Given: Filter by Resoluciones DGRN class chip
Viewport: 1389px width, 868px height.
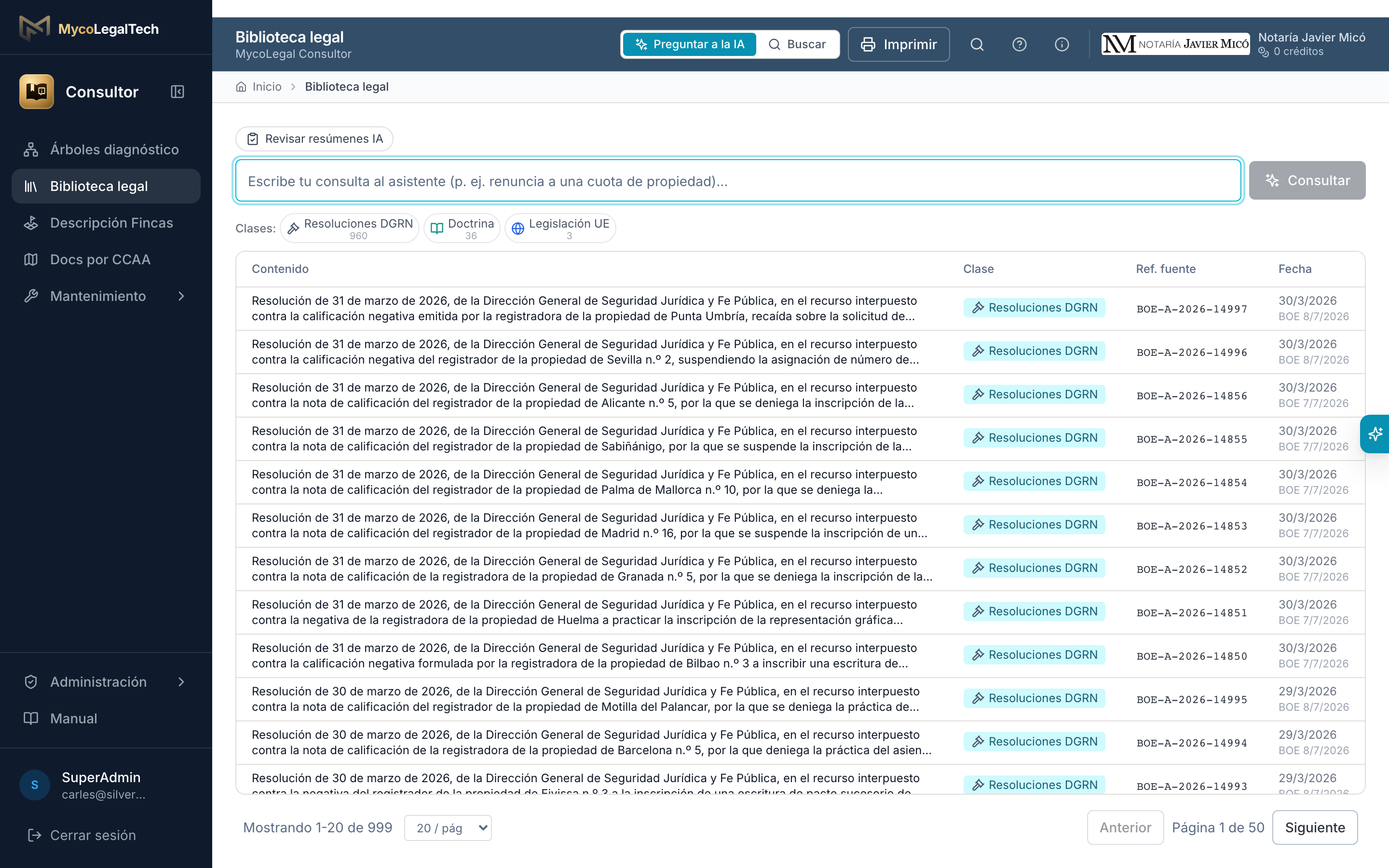Looking at the screenshot, I should (350, 228).
